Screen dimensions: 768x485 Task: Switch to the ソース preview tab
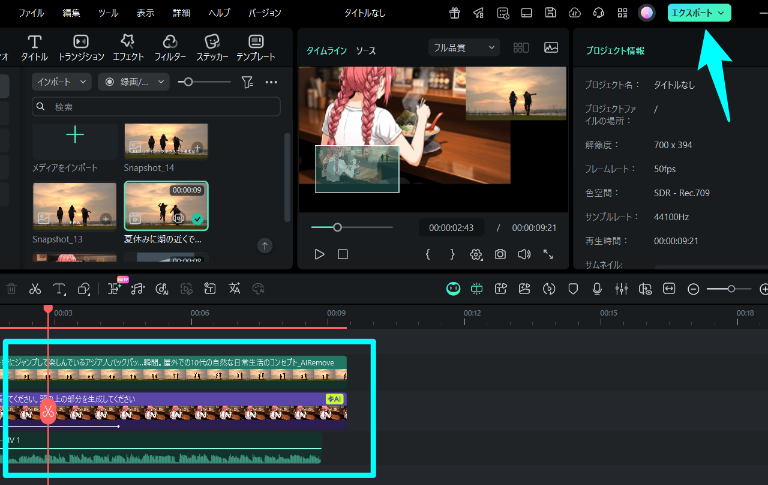366,50
